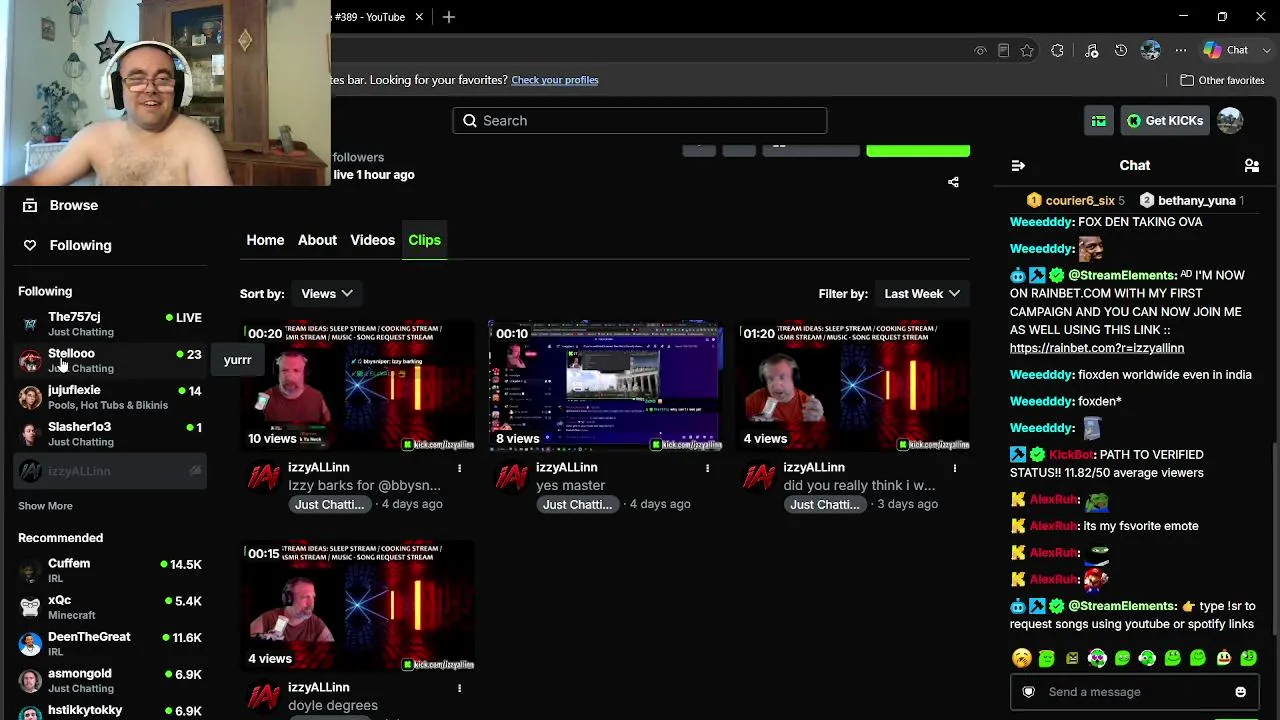
Task: Open the Other favorites folder
Action: point(1222,80)
